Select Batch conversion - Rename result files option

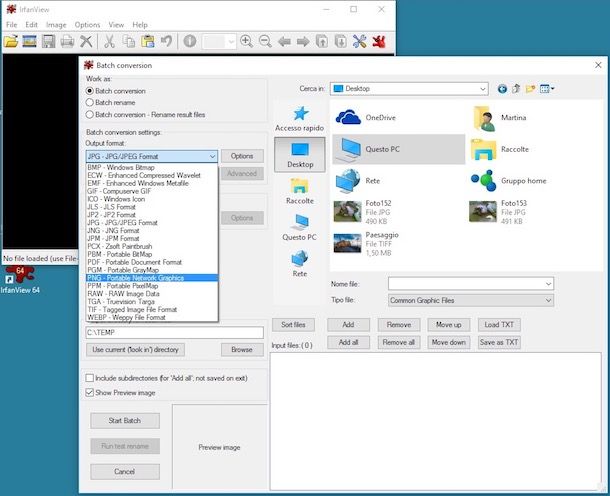coord(90,115)
